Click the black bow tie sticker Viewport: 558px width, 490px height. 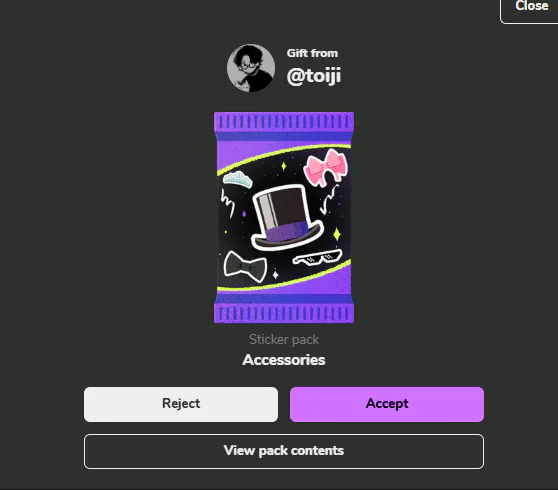[x=245, y=267]
